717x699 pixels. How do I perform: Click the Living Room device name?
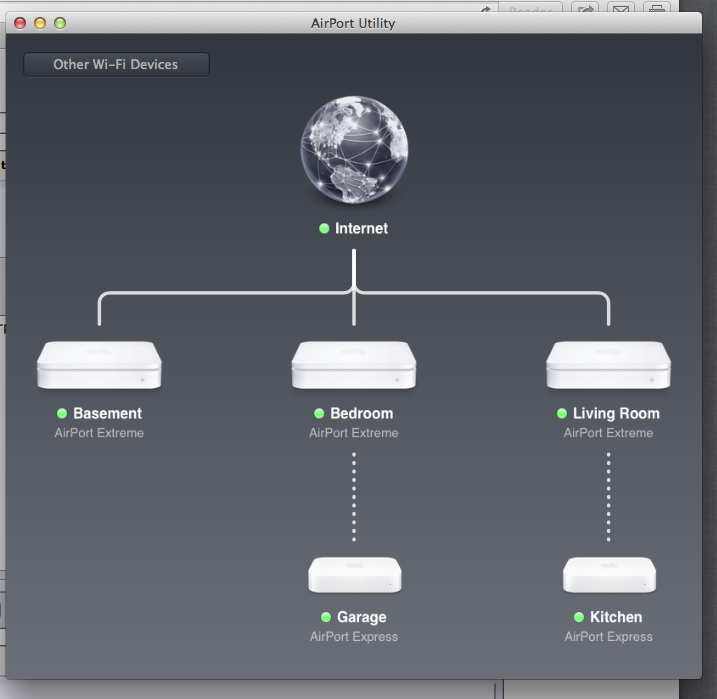click(616, 413)
